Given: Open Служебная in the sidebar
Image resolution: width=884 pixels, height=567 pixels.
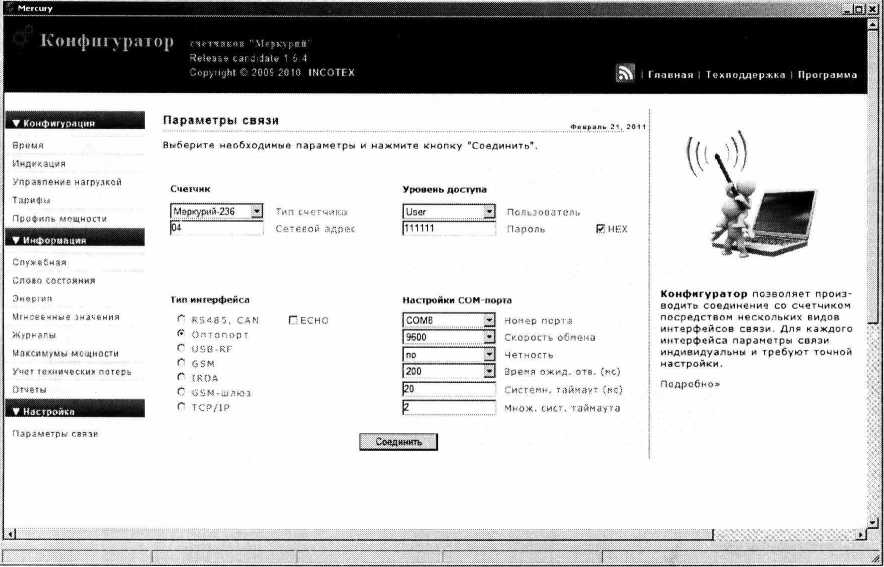Looking at the screenshot, I should 39,262.
